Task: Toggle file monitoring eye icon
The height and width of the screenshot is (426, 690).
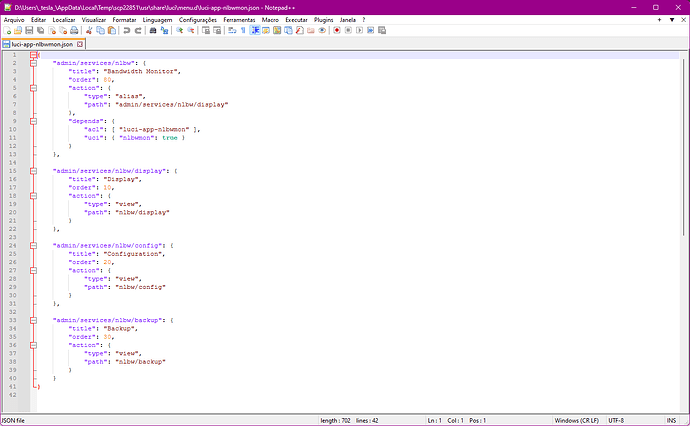Action: [322, 30]
